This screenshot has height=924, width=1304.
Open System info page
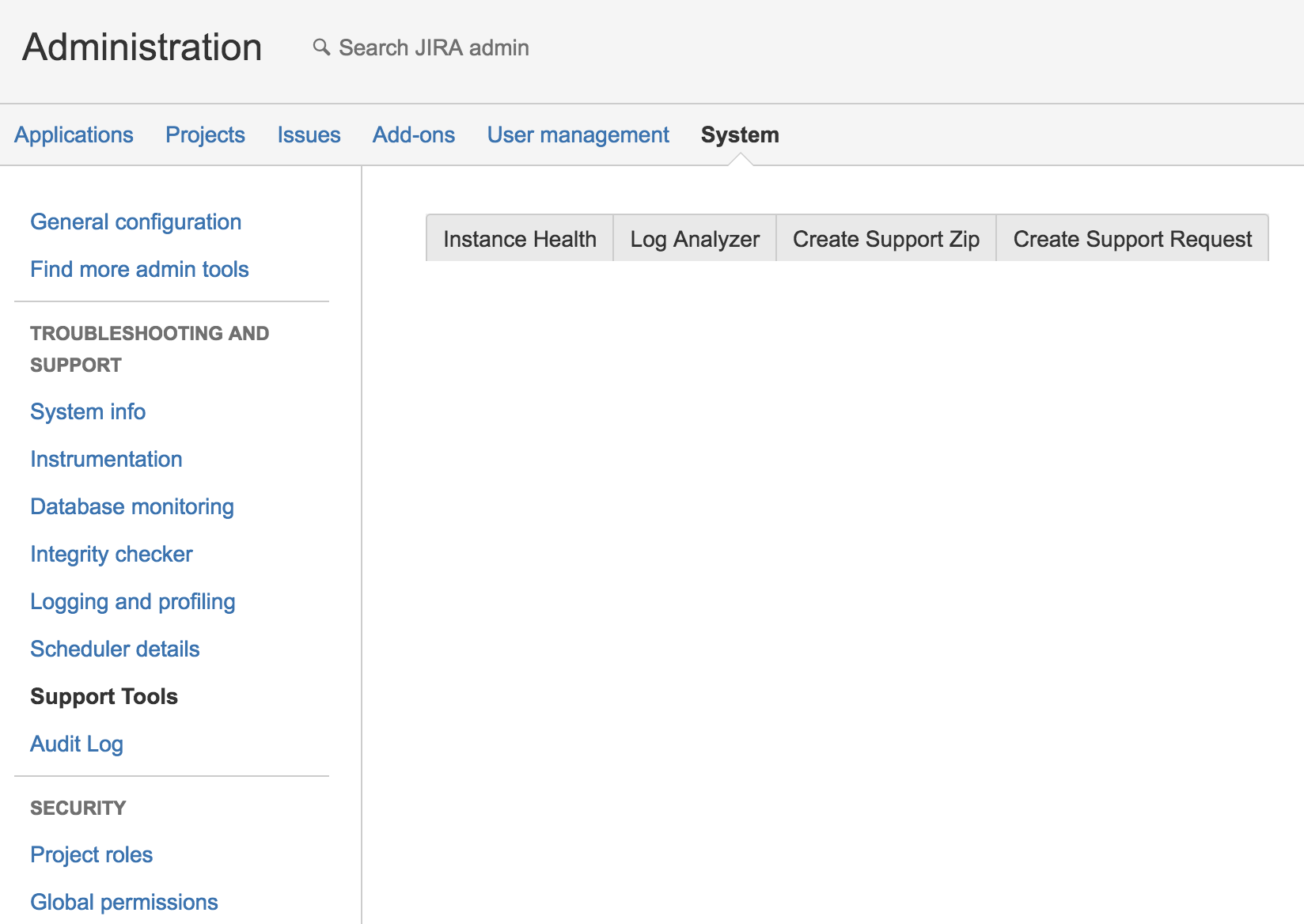[x=88, y=411]
